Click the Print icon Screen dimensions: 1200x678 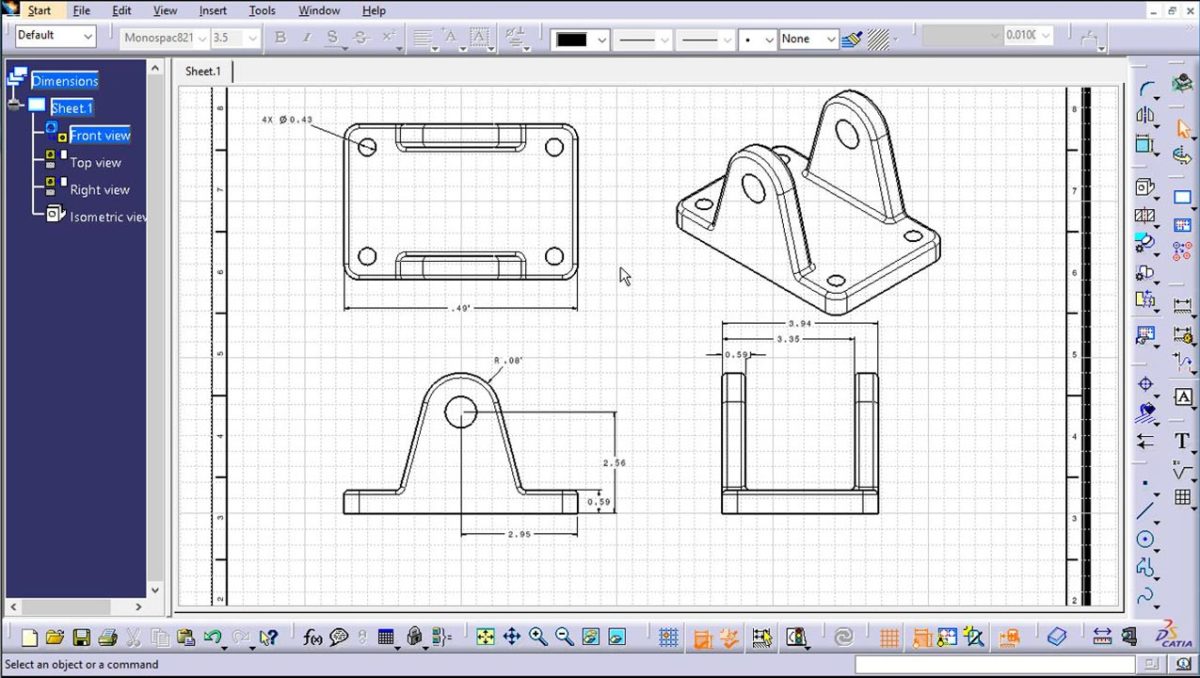pos(108,636)
